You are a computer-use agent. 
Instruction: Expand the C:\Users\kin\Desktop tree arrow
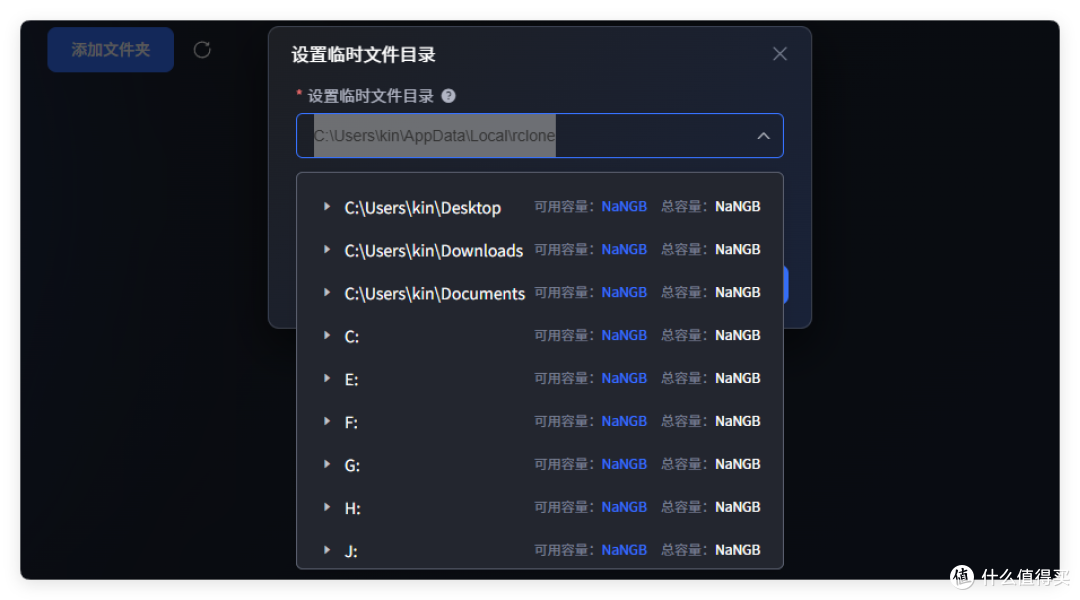[326, 207]
